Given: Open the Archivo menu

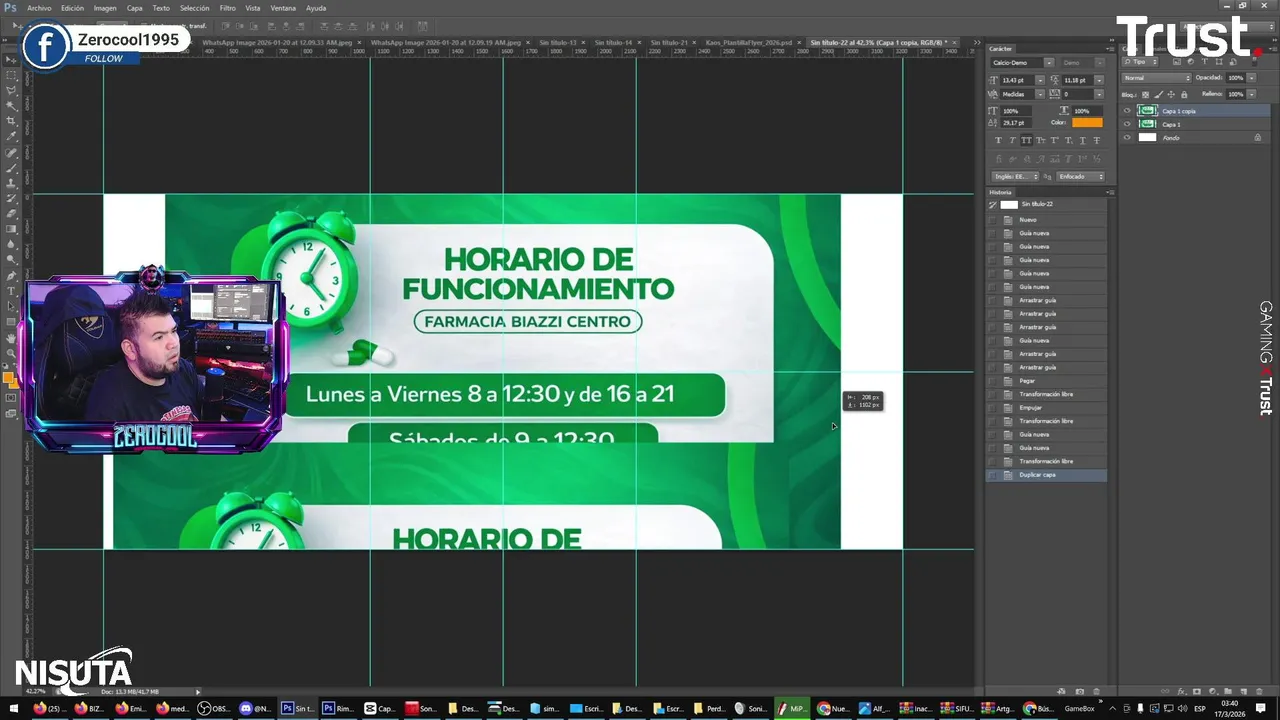Looking at the screenshot, I should point(39,8).
